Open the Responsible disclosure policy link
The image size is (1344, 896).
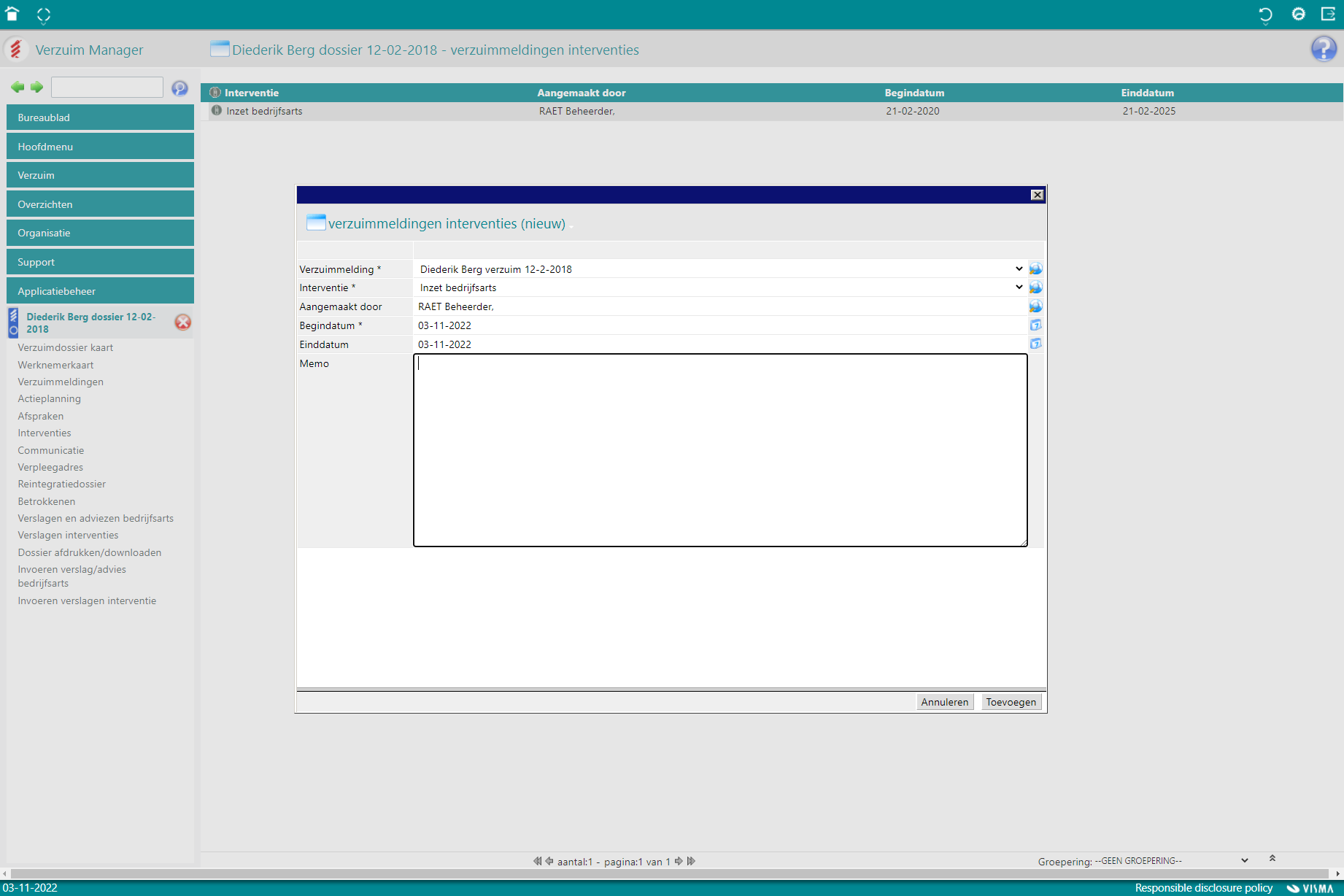(1203, 888)
